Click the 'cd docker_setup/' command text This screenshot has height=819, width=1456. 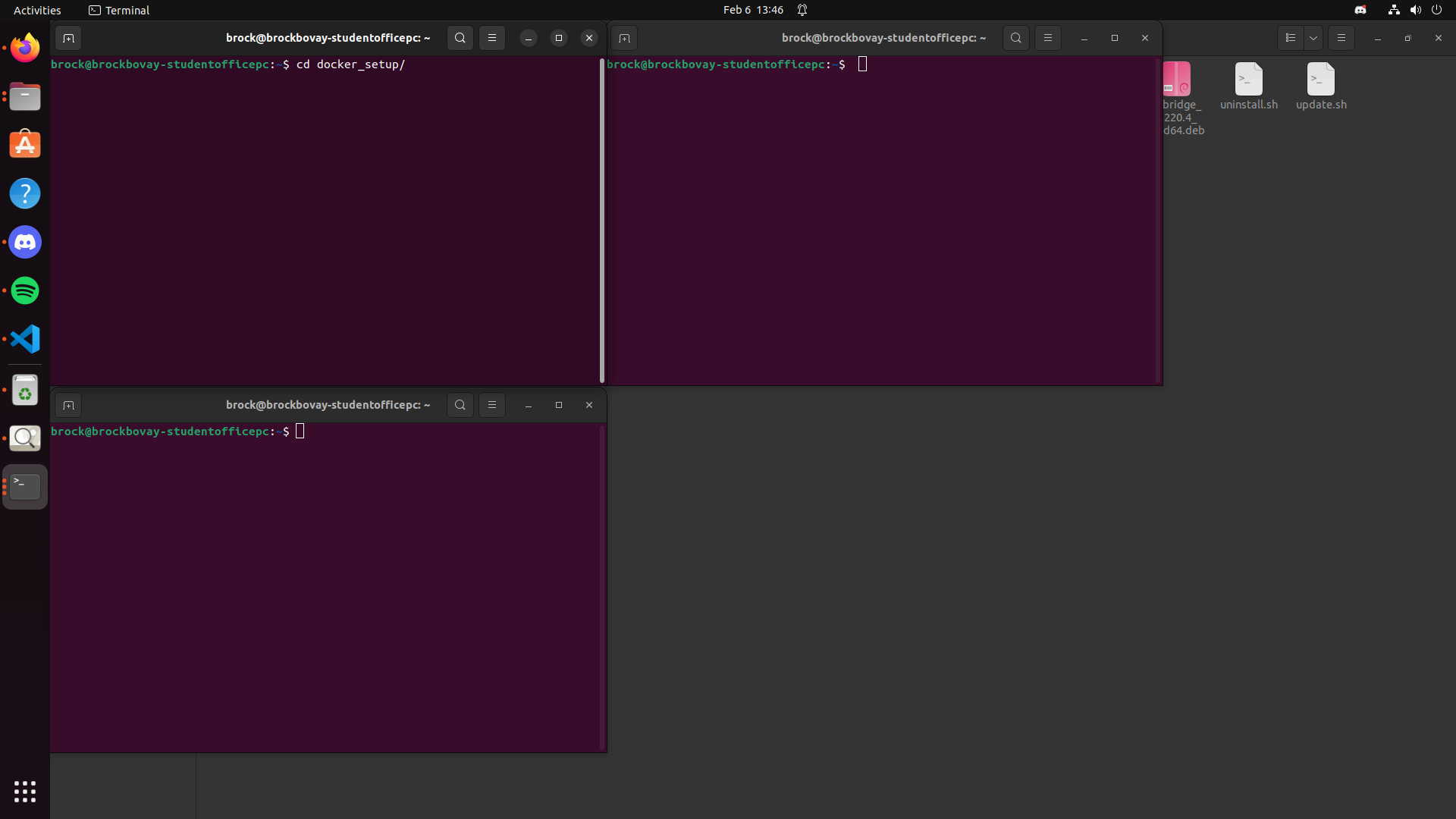[350, 64]
